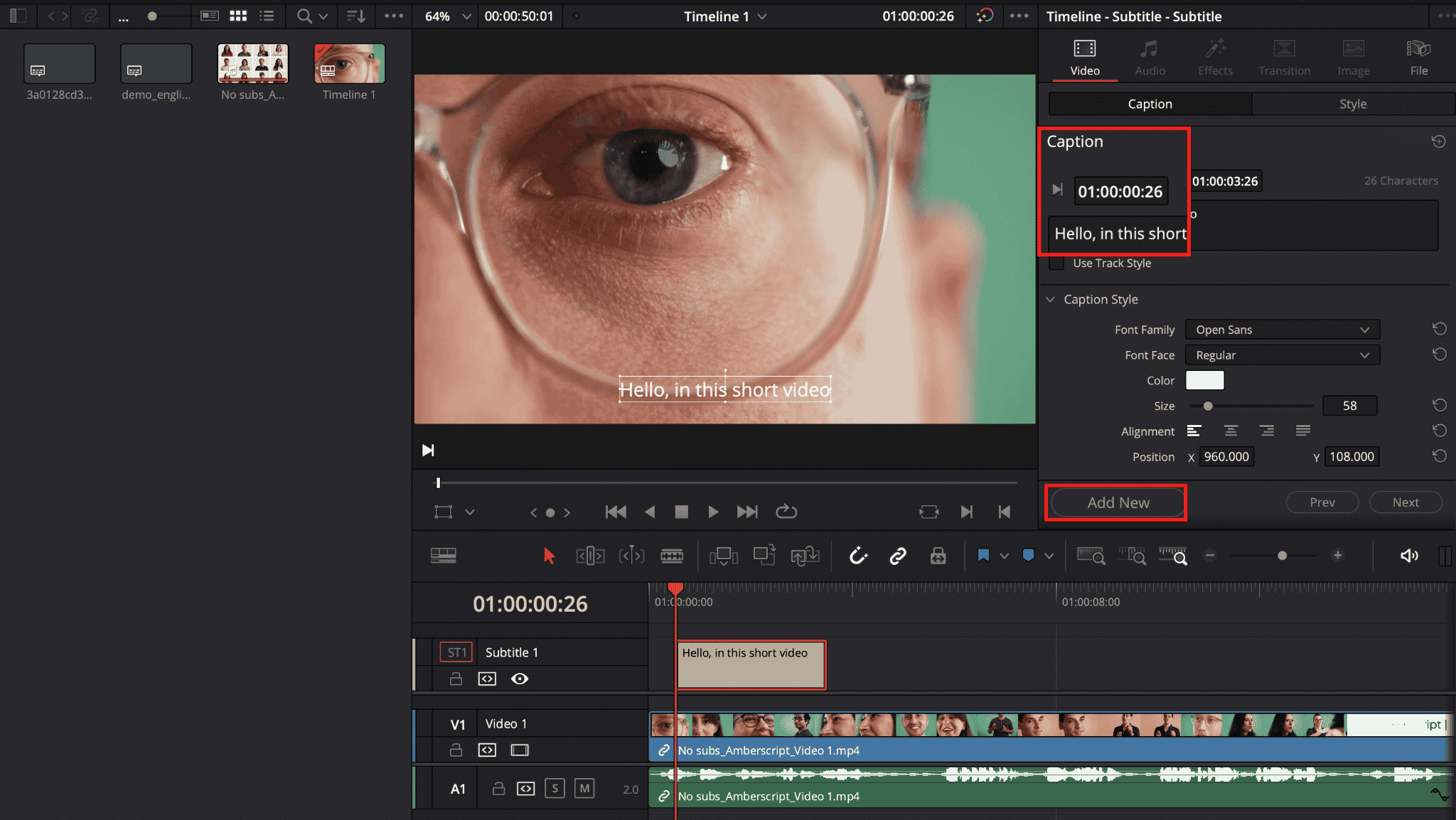Viewport: 1456px width, 820px height.
Task: Zoom out timeline with minus button
Action: [1210, 556]
